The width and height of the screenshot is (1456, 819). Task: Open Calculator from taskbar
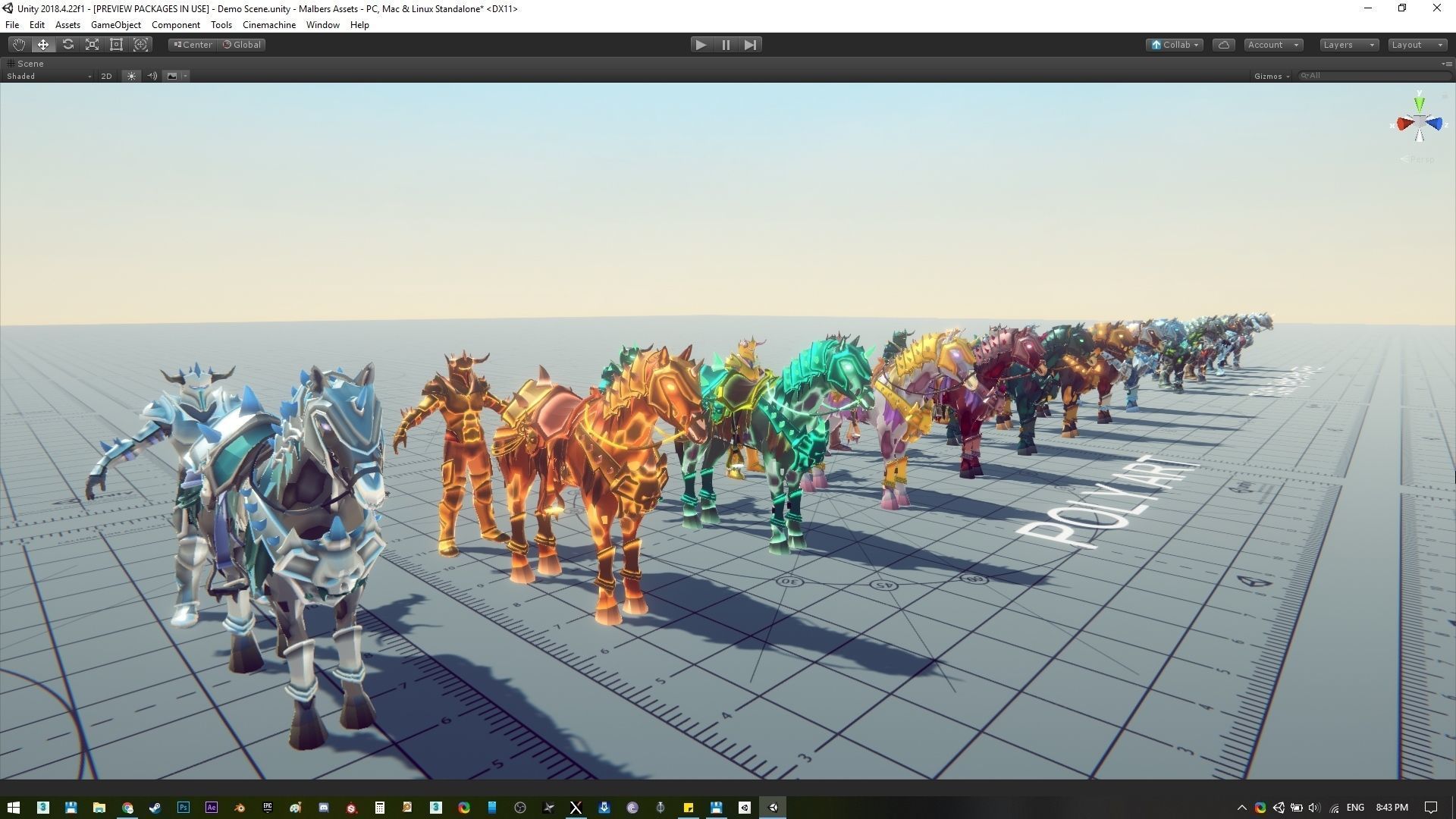point(379,808)
